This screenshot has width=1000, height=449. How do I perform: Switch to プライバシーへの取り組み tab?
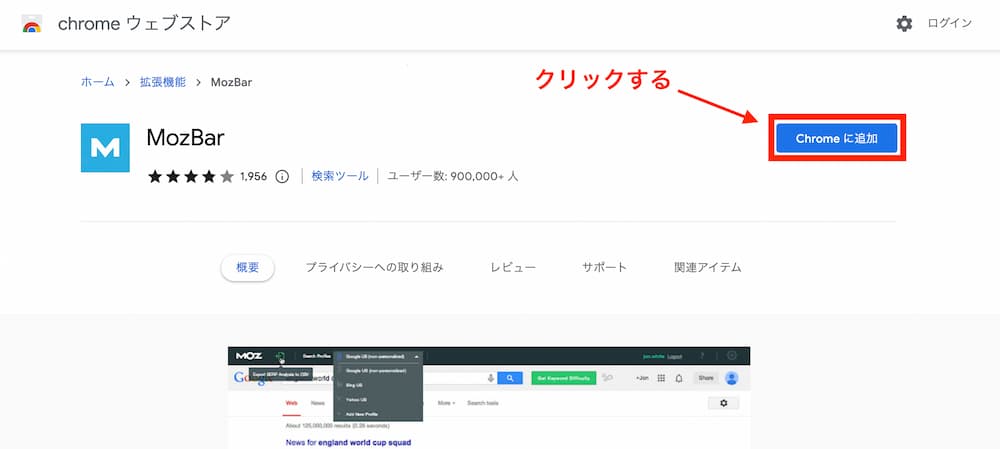coord(374,268)
